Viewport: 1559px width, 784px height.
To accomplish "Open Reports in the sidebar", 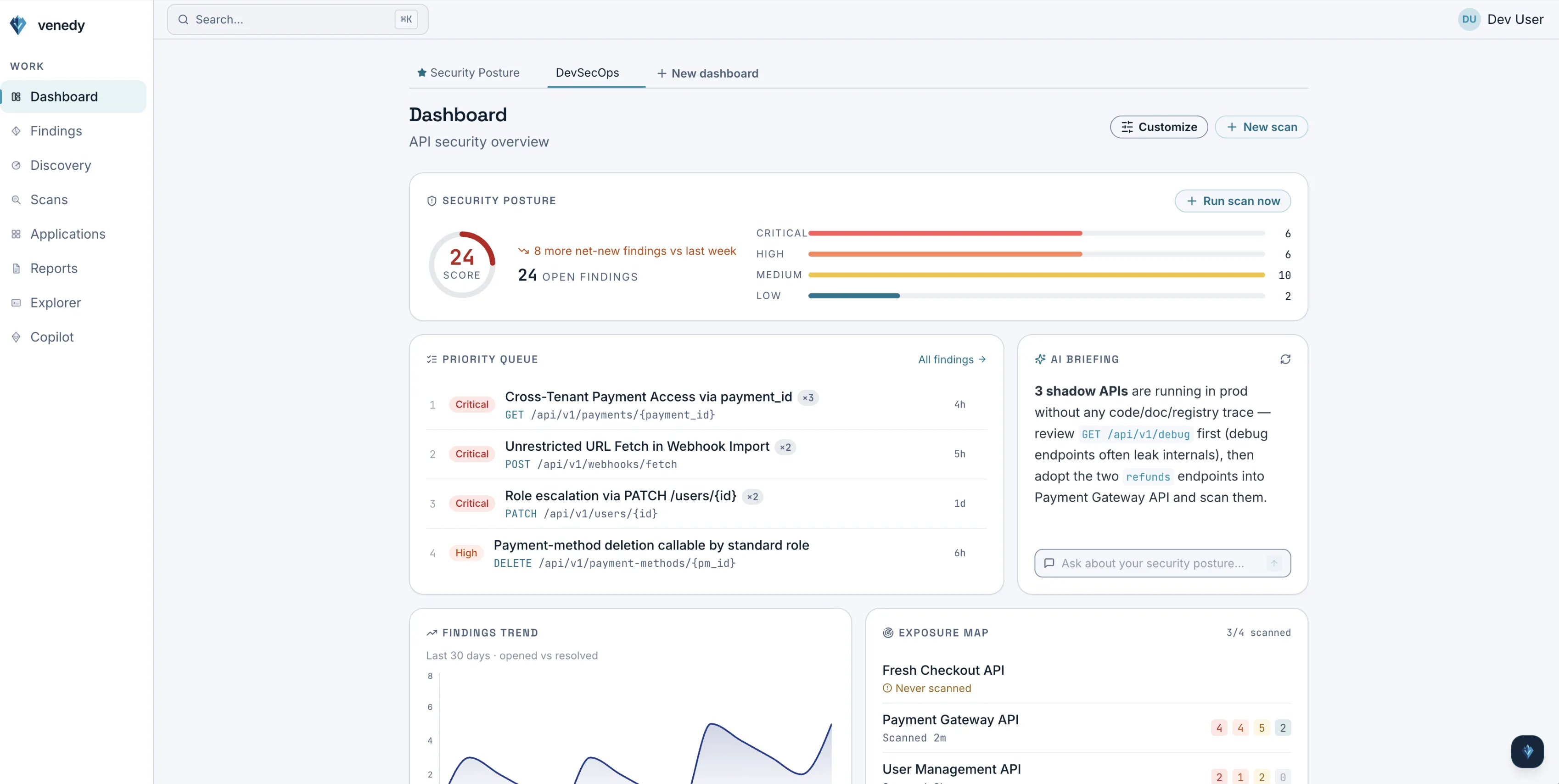I will [73, 269].
